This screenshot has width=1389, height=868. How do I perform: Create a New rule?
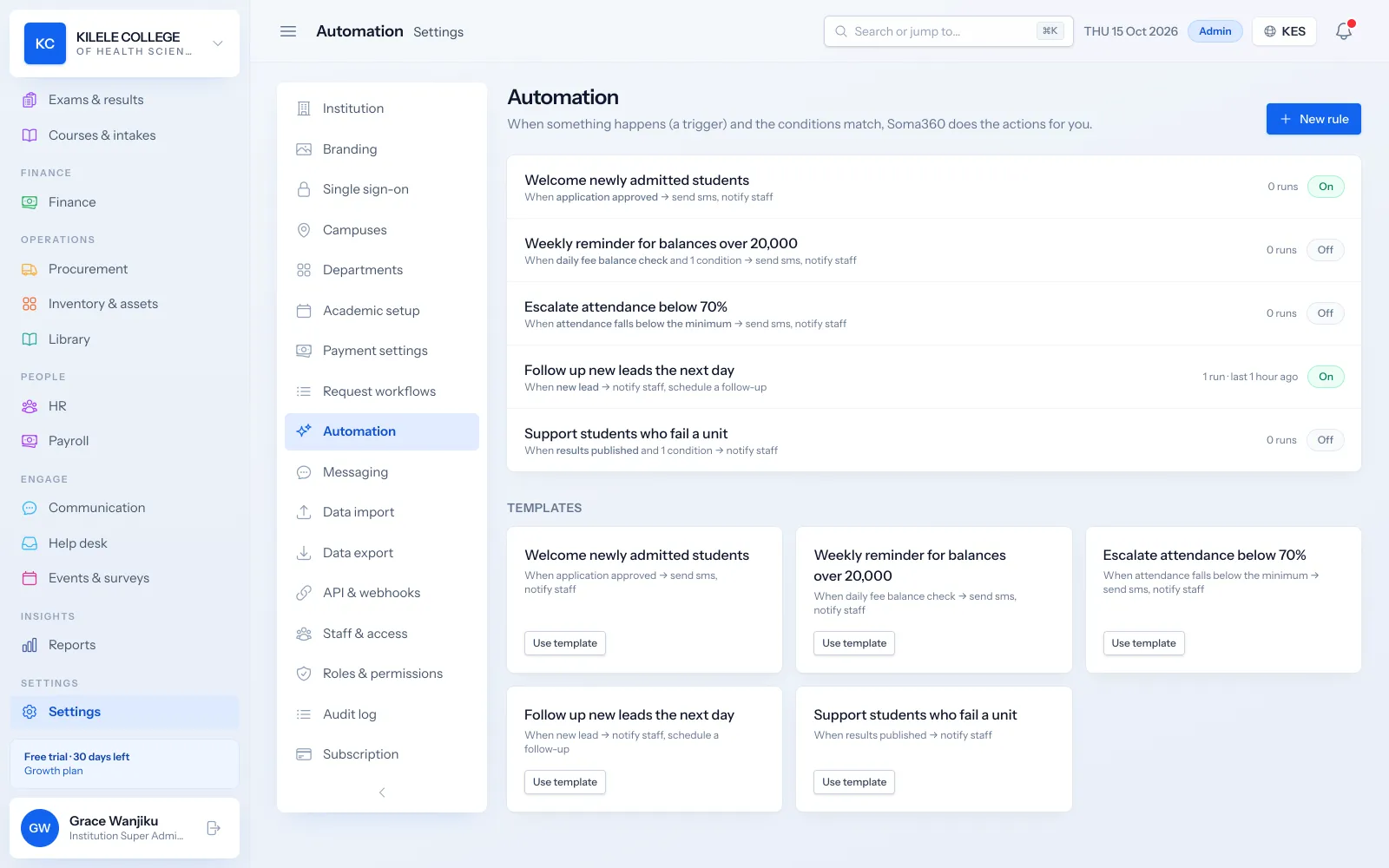(1313, 119)
